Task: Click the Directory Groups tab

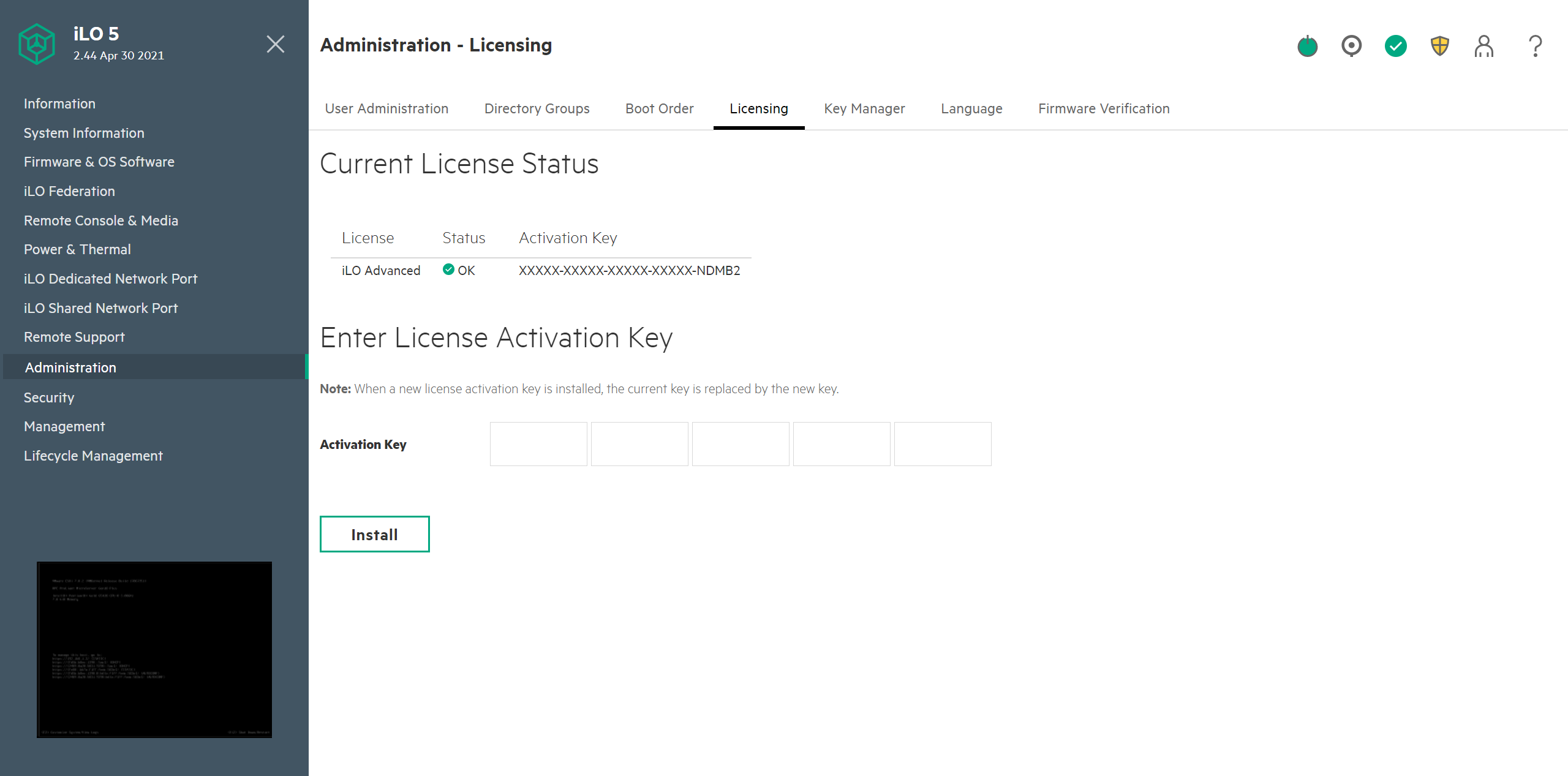Action: pos(535,108)
